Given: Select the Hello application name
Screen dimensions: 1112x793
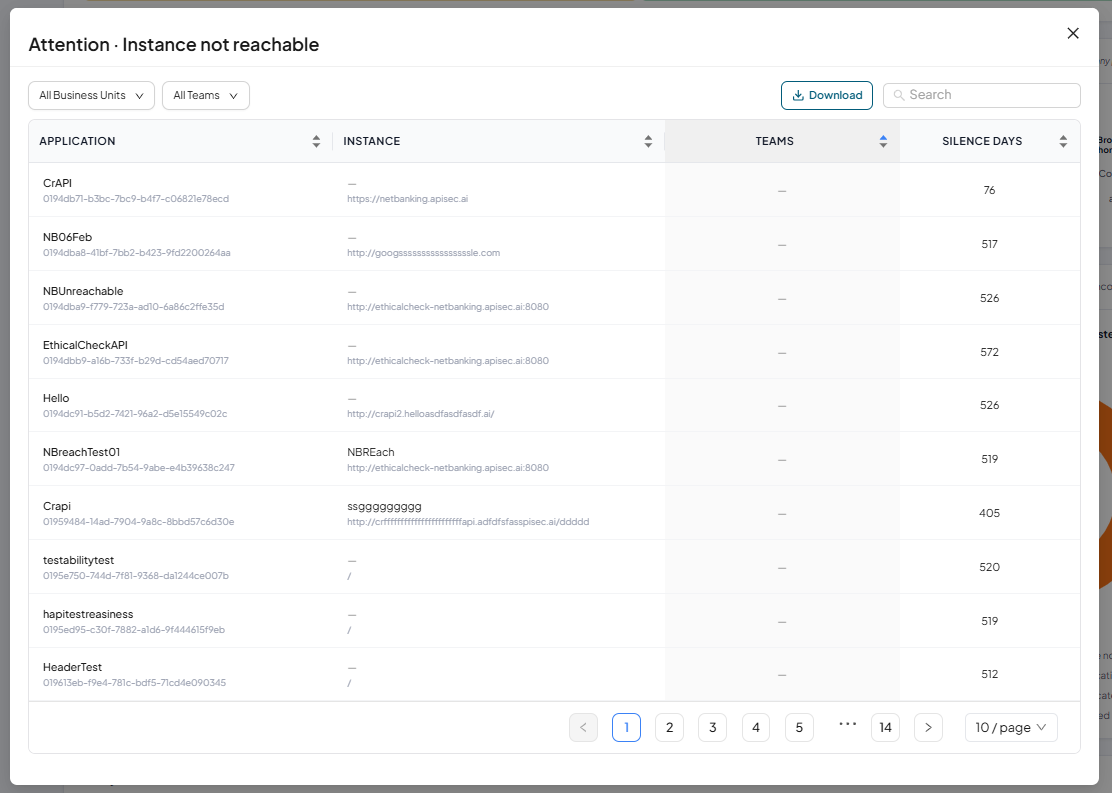Looking at the screenshot, I should 56,398.
